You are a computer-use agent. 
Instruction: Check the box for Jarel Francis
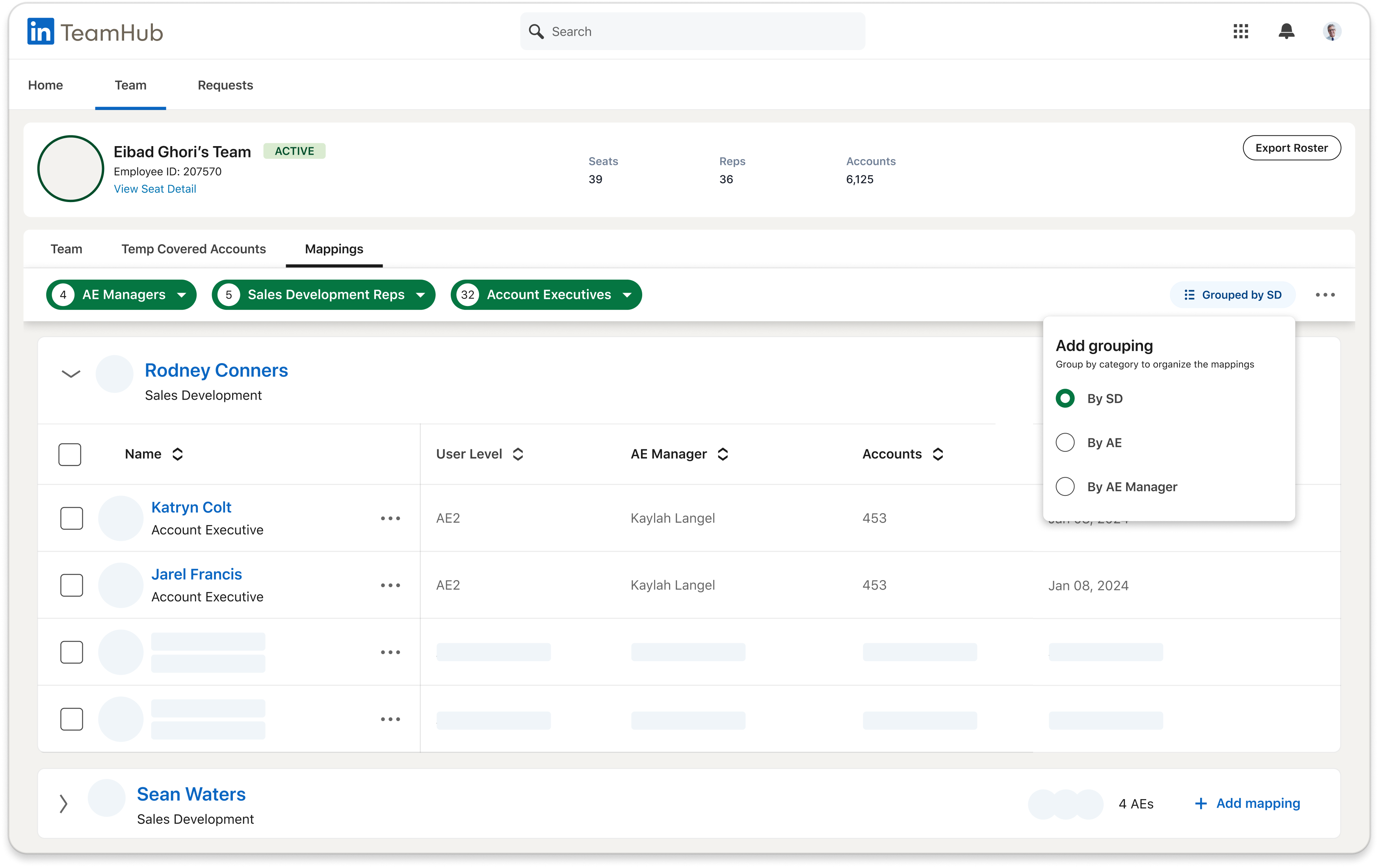coord(72,585)
